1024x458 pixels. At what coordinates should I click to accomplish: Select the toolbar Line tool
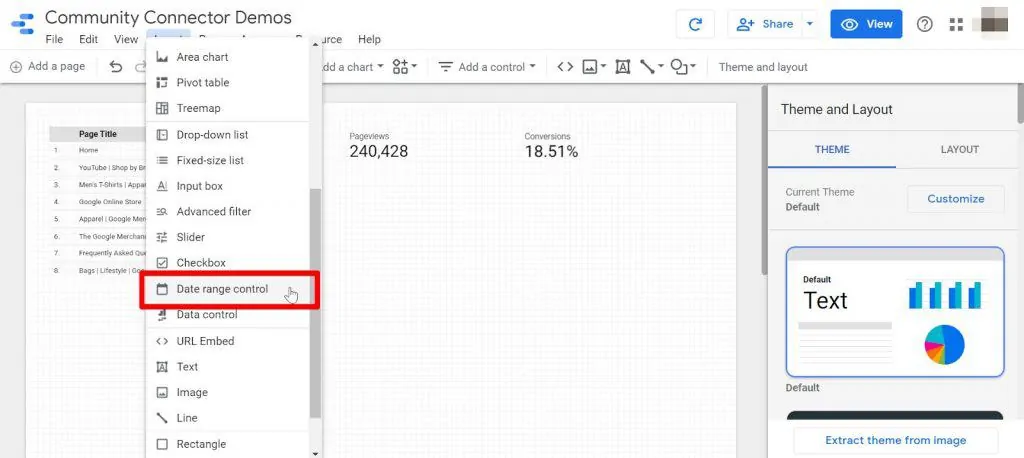pos(647,67)
